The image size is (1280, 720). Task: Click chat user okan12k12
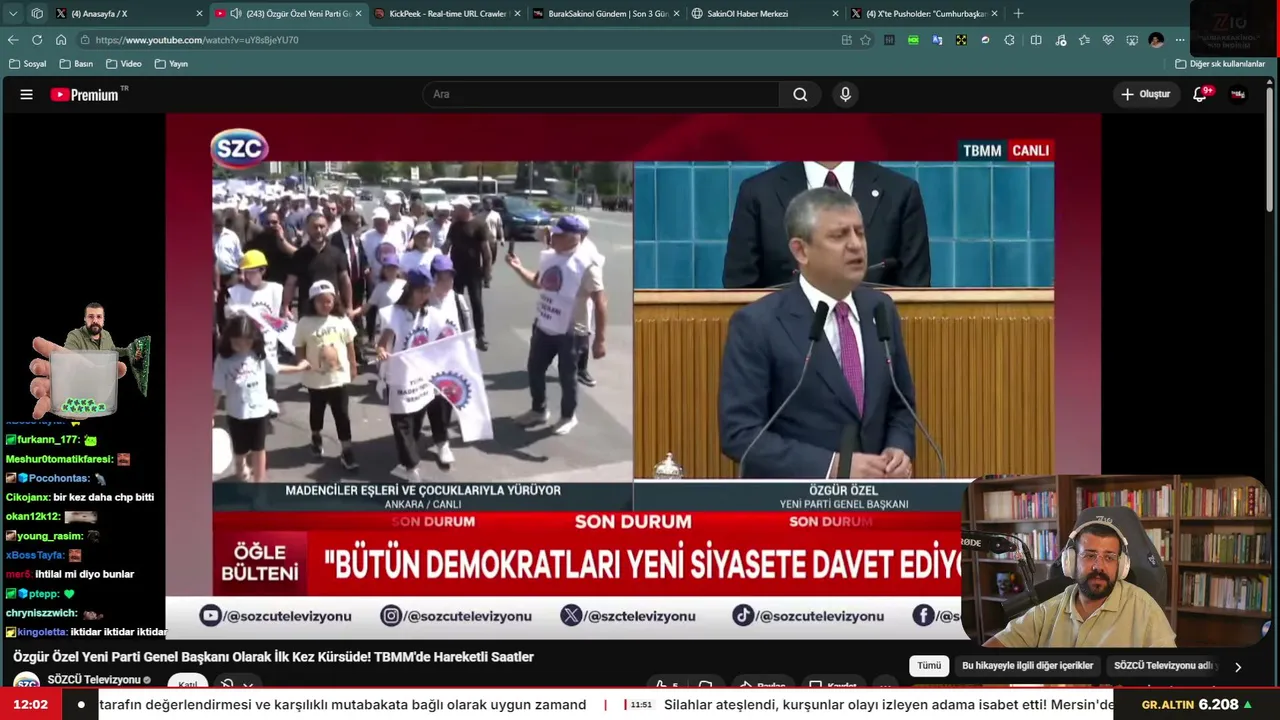(x=33, y=517)
